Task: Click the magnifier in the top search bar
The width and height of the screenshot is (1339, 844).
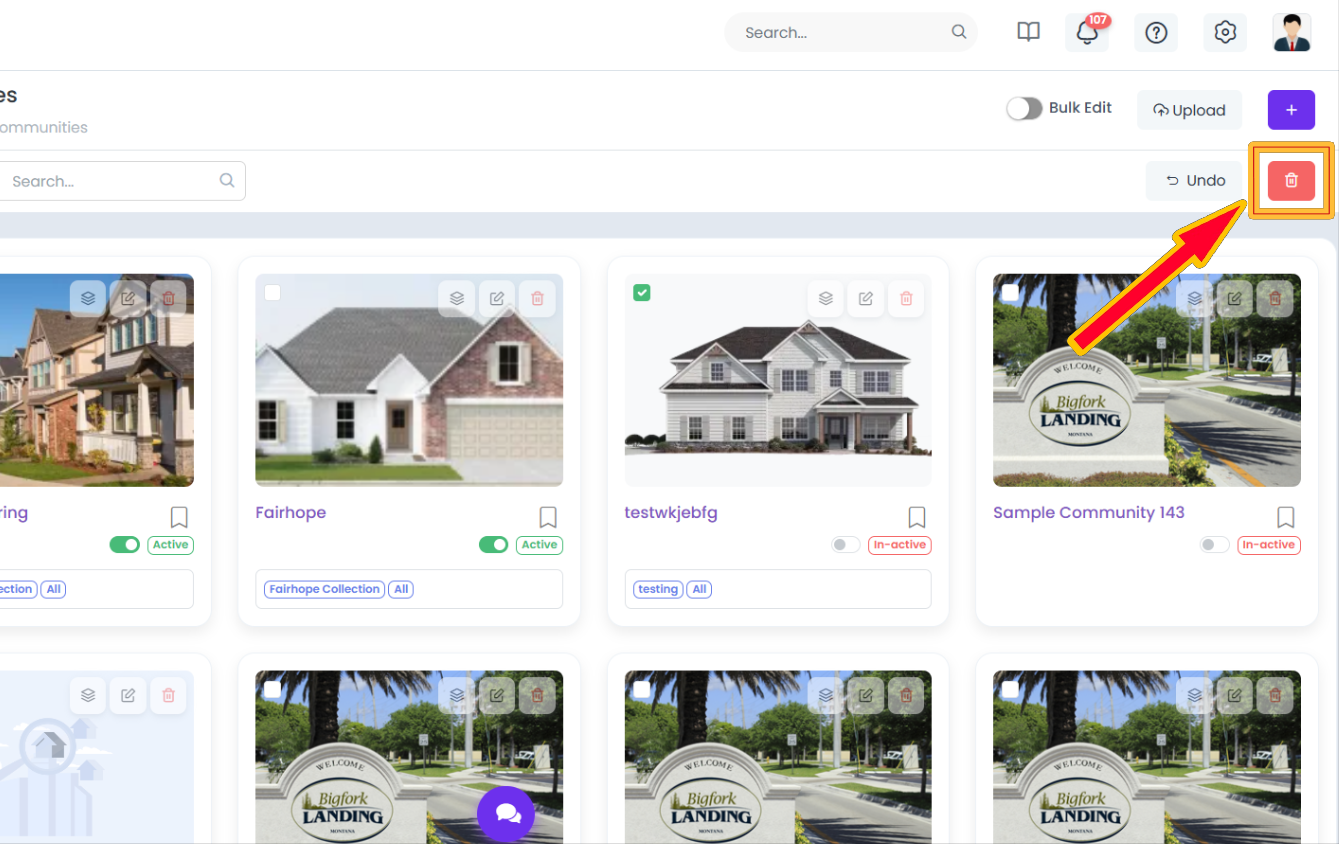Action: [x=959, y=32]
